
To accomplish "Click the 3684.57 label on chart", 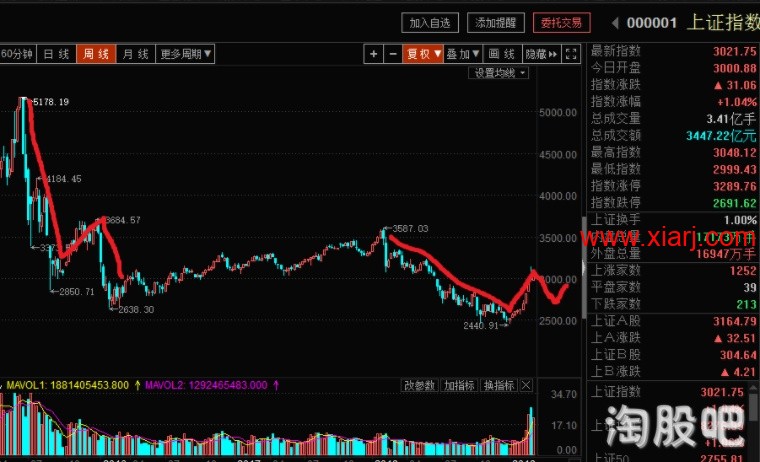I will [123, 220].
